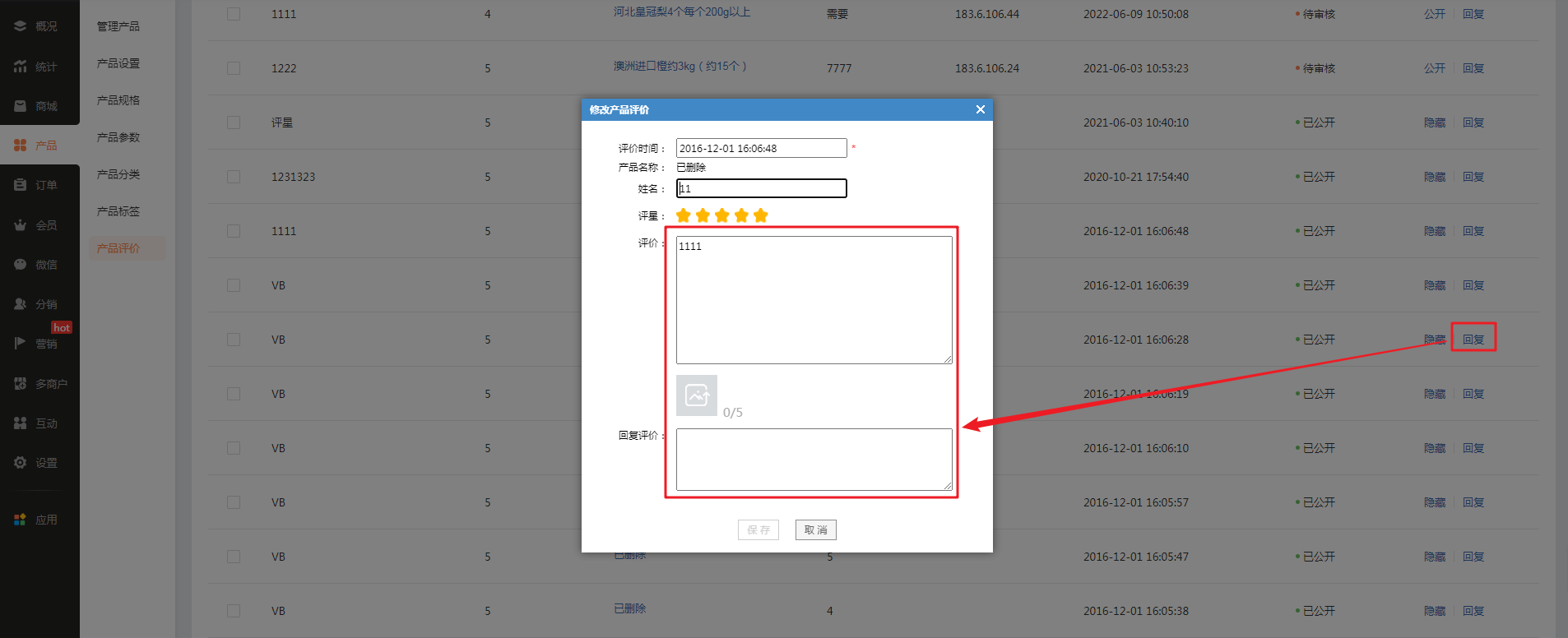This screenshot has width=1568, height=638.
Task: Open the 微信 WeChat sidebar icon
Action: coord(21,265)
